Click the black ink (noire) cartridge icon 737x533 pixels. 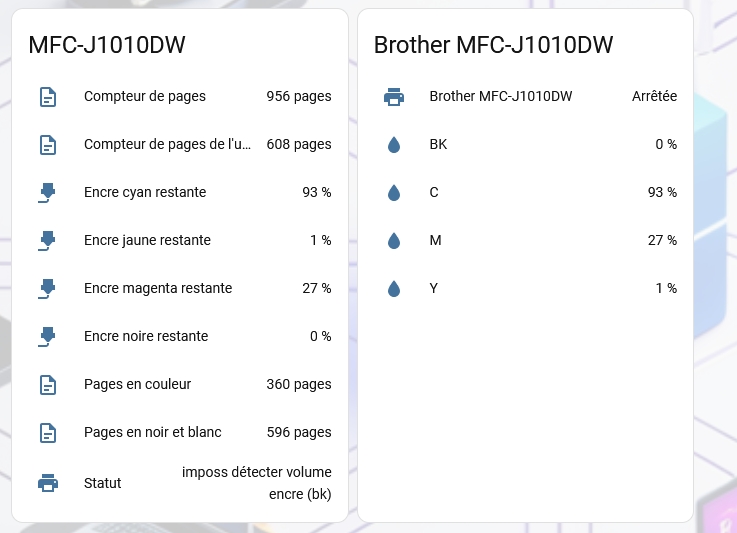(48, 336)
